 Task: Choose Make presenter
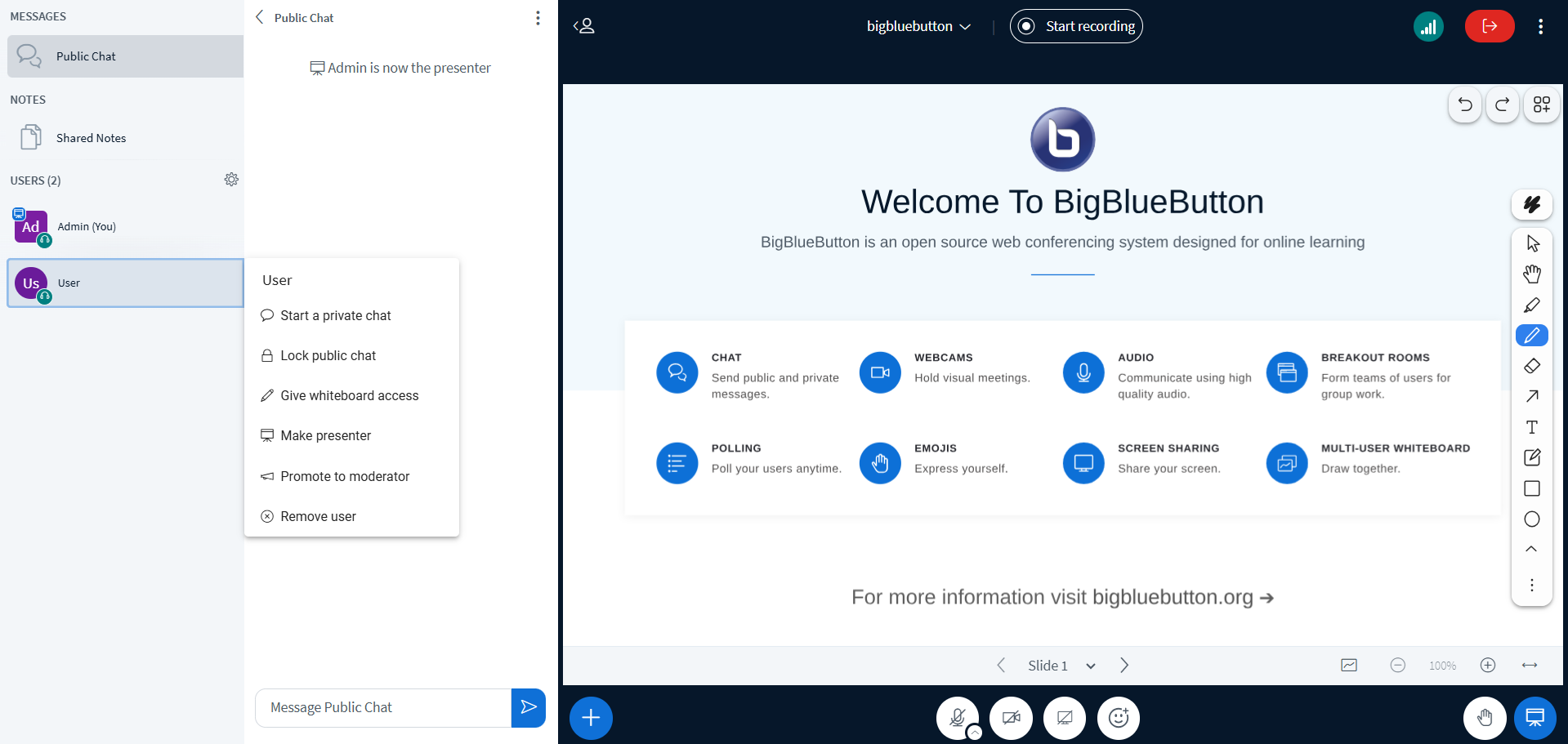tap(351, 435)
